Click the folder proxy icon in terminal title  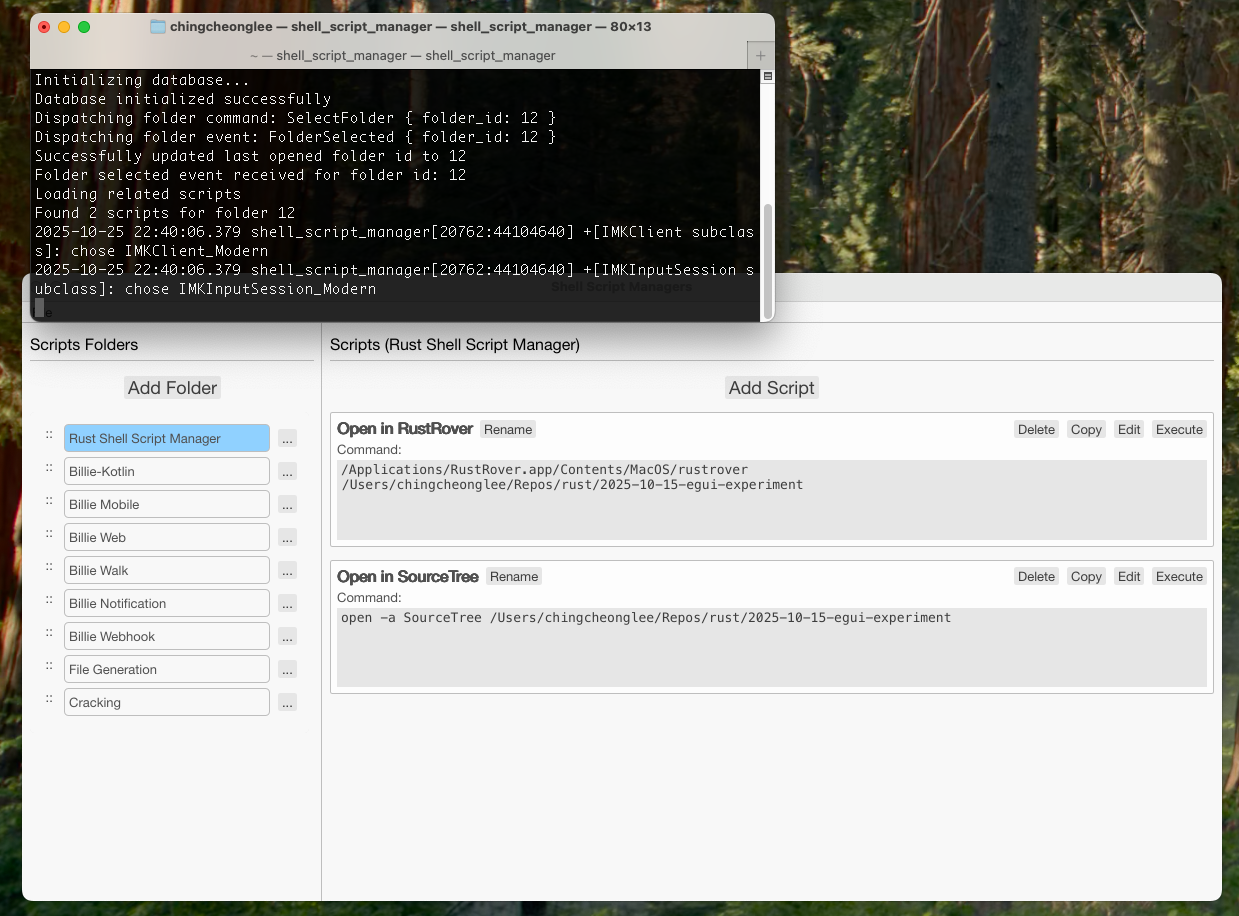pos(158,27)
